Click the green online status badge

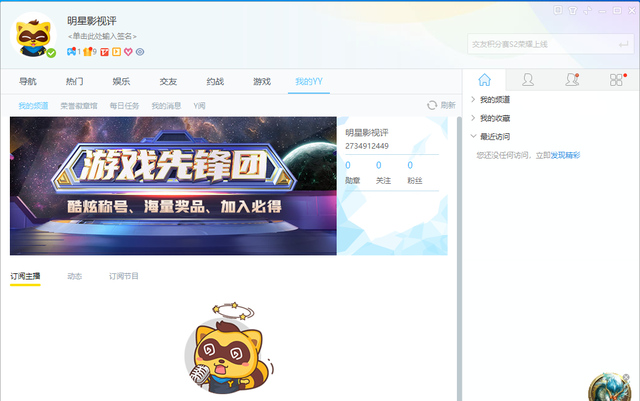click(51, 53)
